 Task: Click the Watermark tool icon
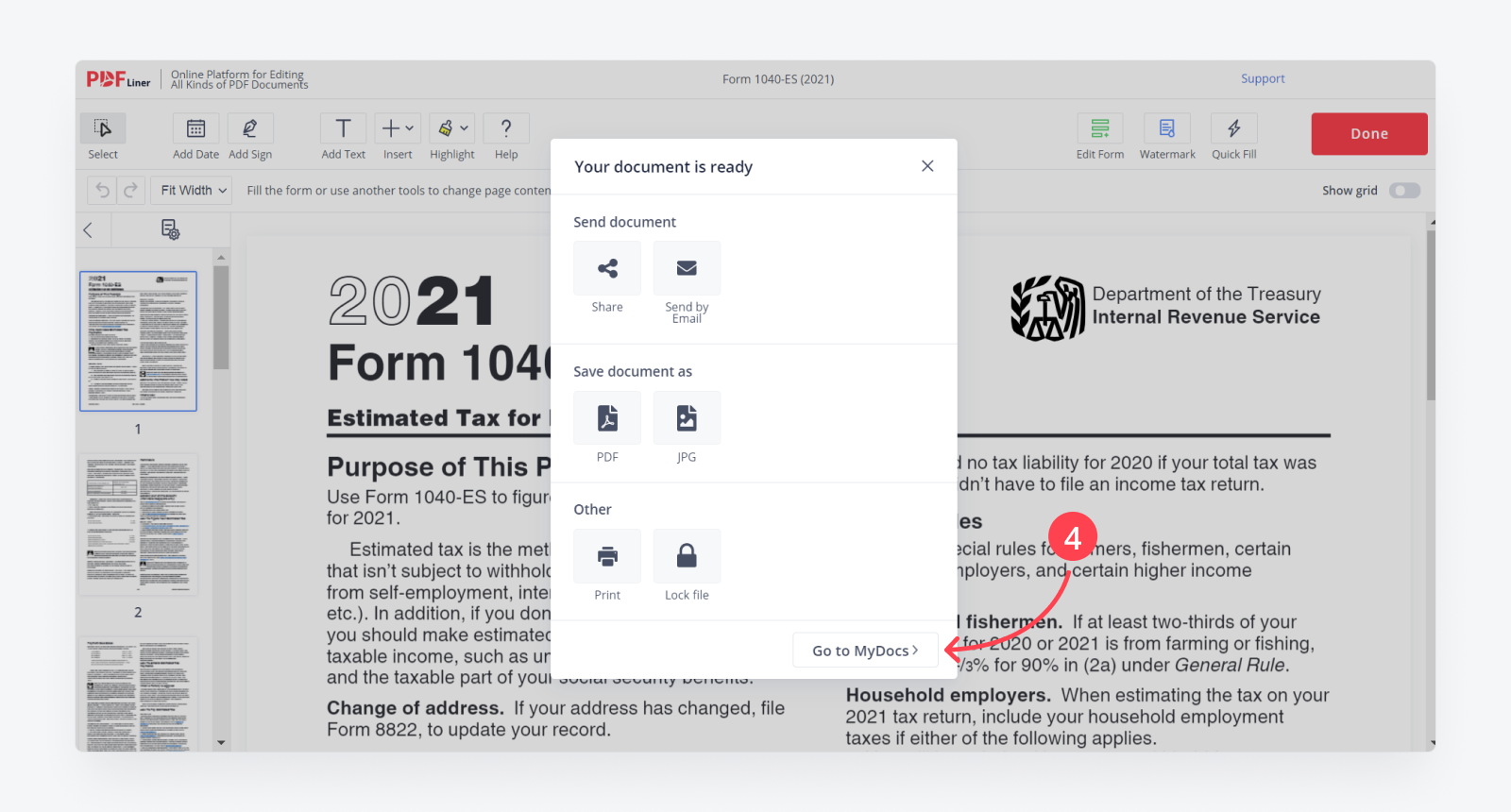1167,128
